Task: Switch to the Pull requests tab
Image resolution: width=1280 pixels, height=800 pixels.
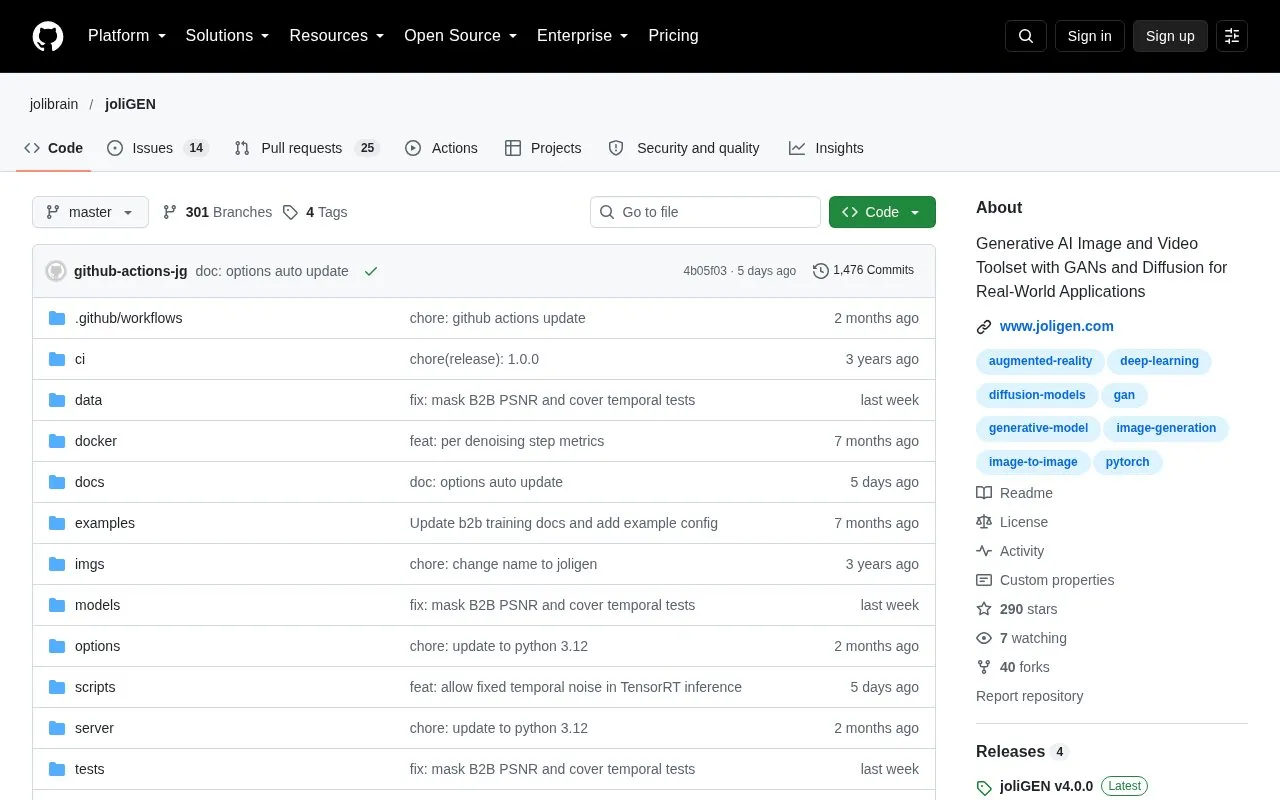Action: click(307, 148)
